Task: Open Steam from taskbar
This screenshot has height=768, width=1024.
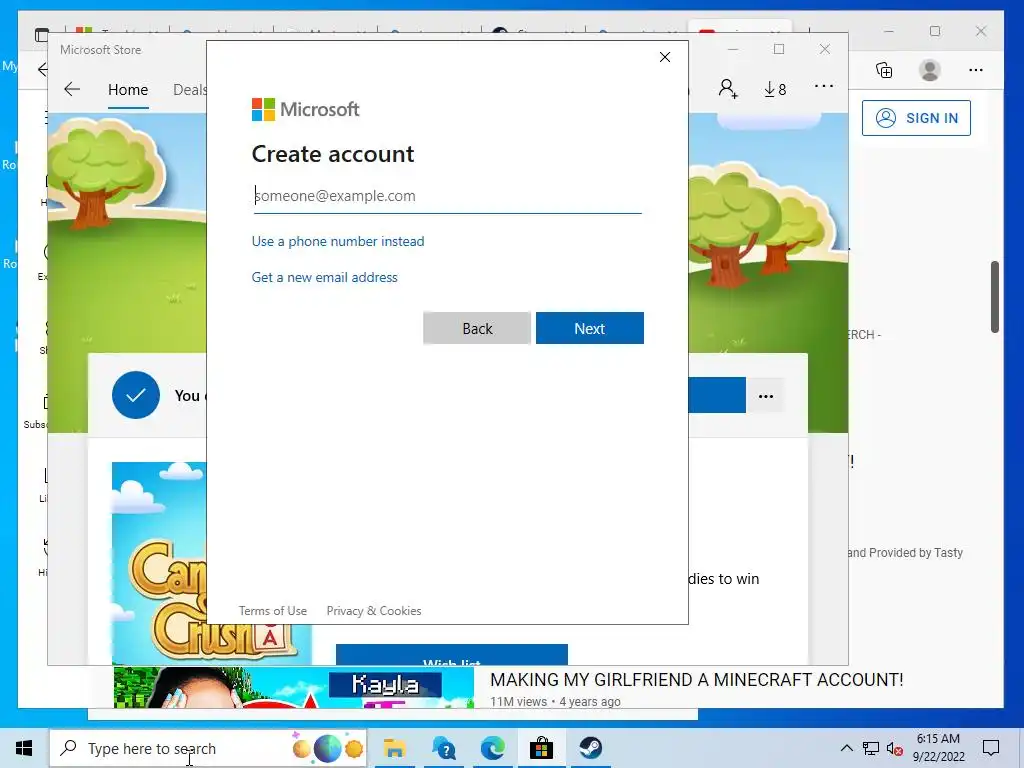Action: [x=590, y=748]
